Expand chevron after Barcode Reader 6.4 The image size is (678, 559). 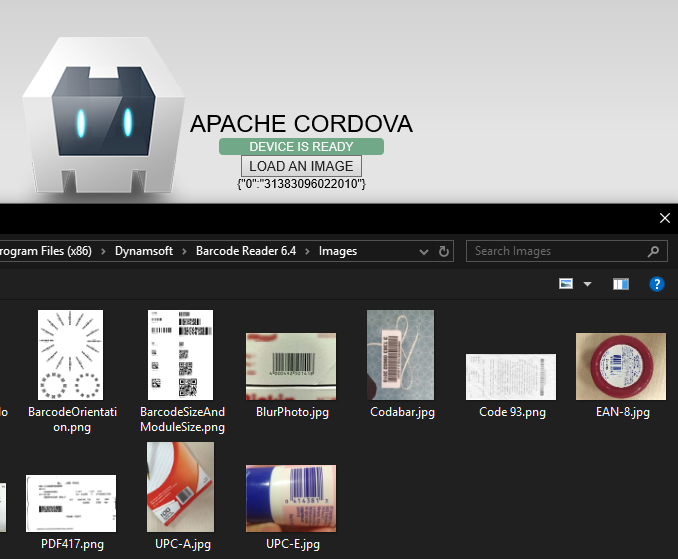coord(307,251)
